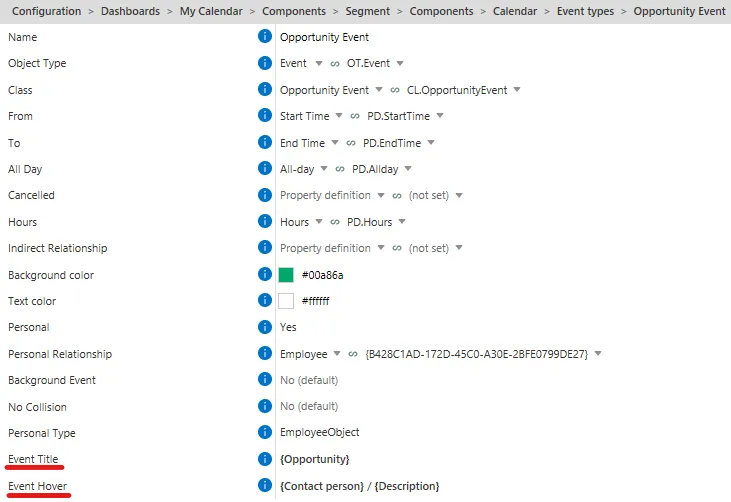Click the info icon next to Name
The image size is (731, 502).
[265, 36]
